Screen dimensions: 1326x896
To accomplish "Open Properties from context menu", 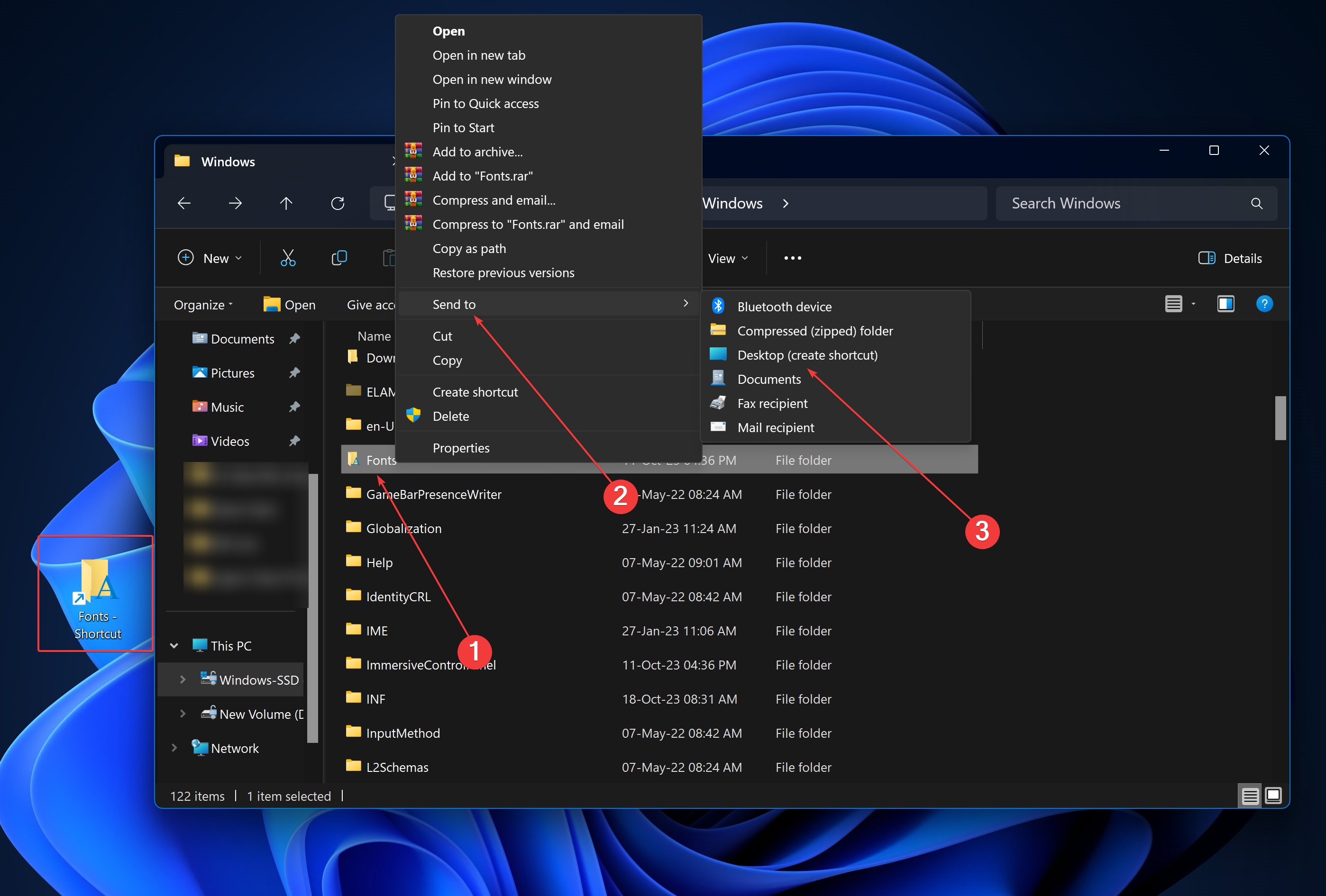I will (549, 448).
